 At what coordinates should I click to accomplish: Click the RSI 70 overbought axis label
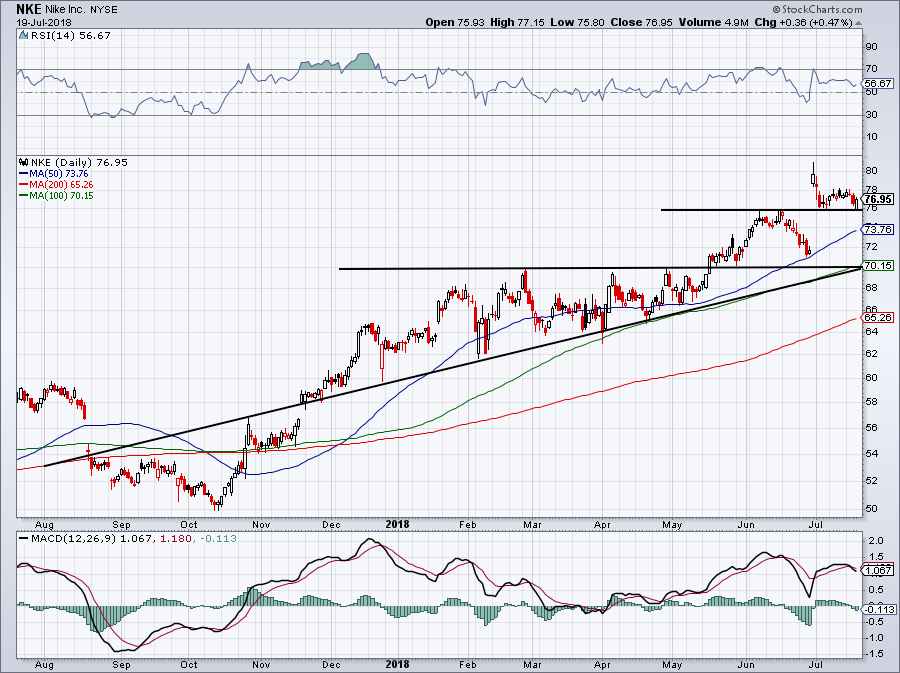(x=871, y=69)
